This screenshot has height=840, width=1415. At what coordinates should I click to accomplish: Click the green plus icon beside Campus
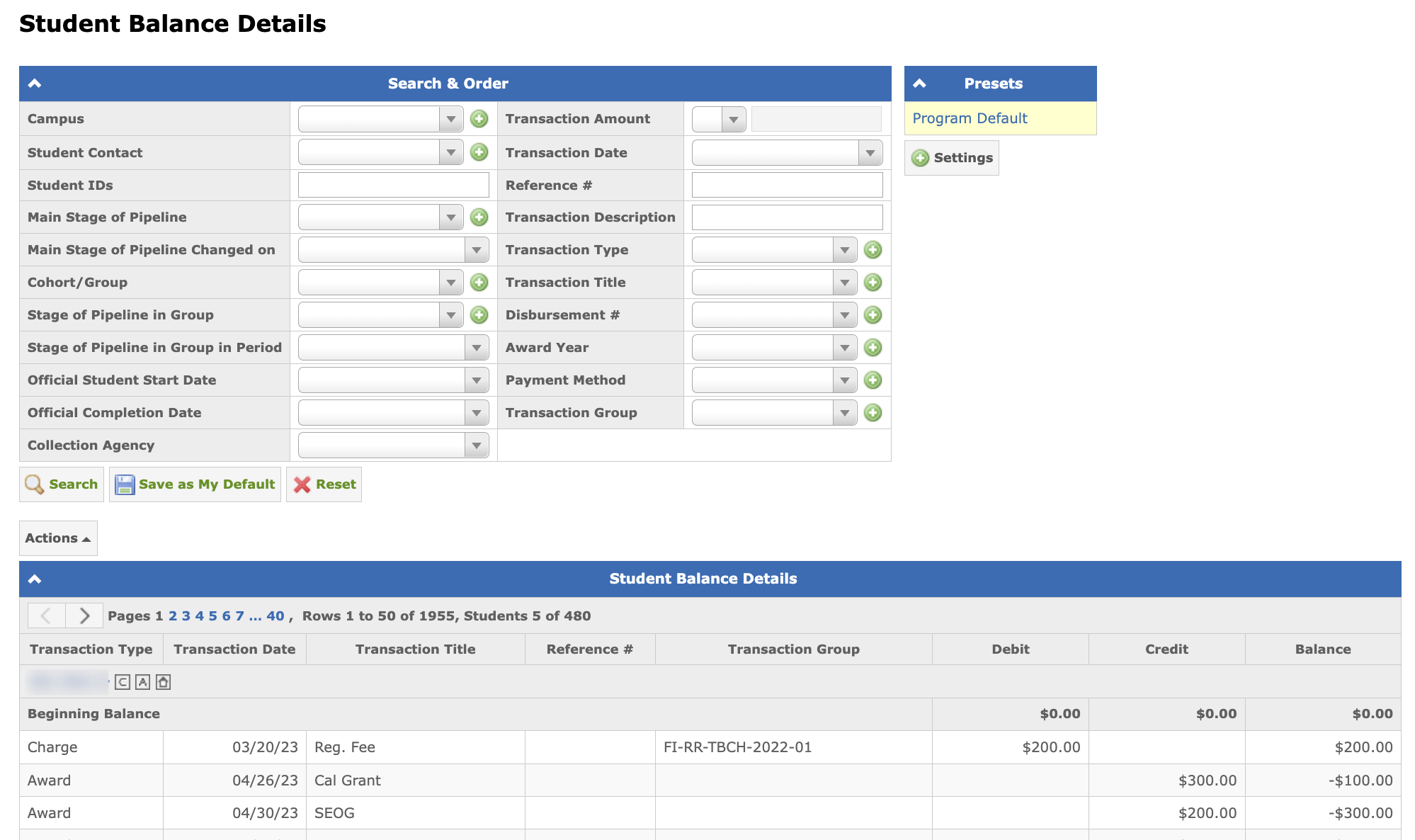point(479,119)
